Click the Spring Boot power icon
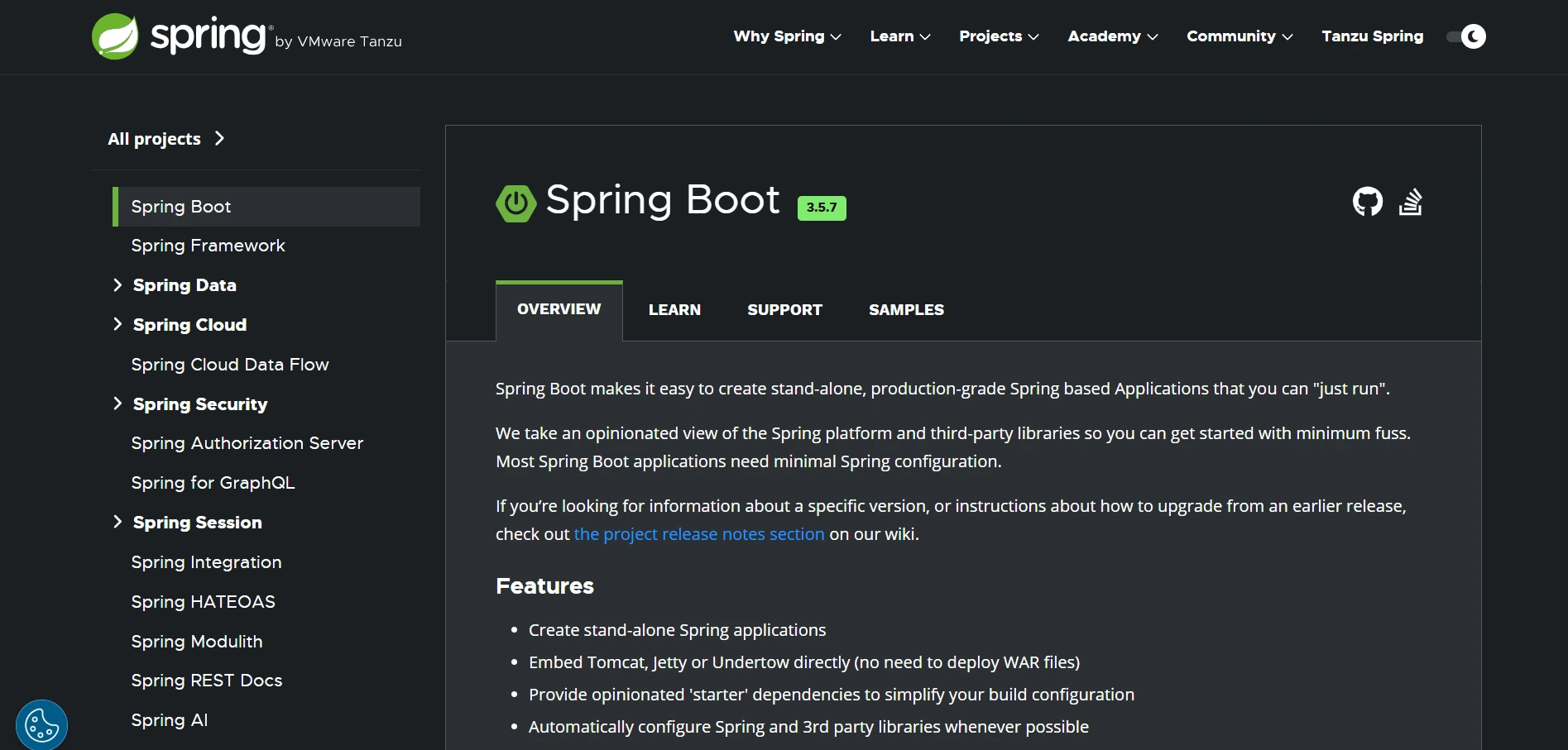1568x750 pixels. [515, 203]
